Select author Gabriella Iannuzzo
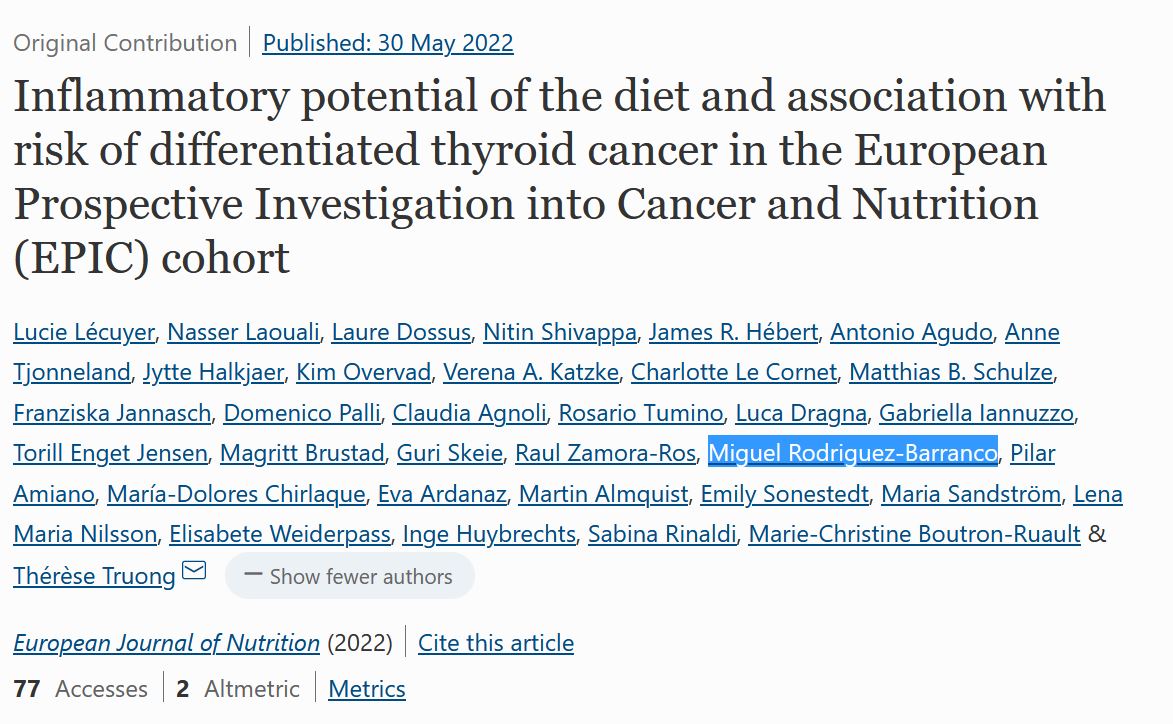Screen dimensions: 1173x724 click(976, 413)
